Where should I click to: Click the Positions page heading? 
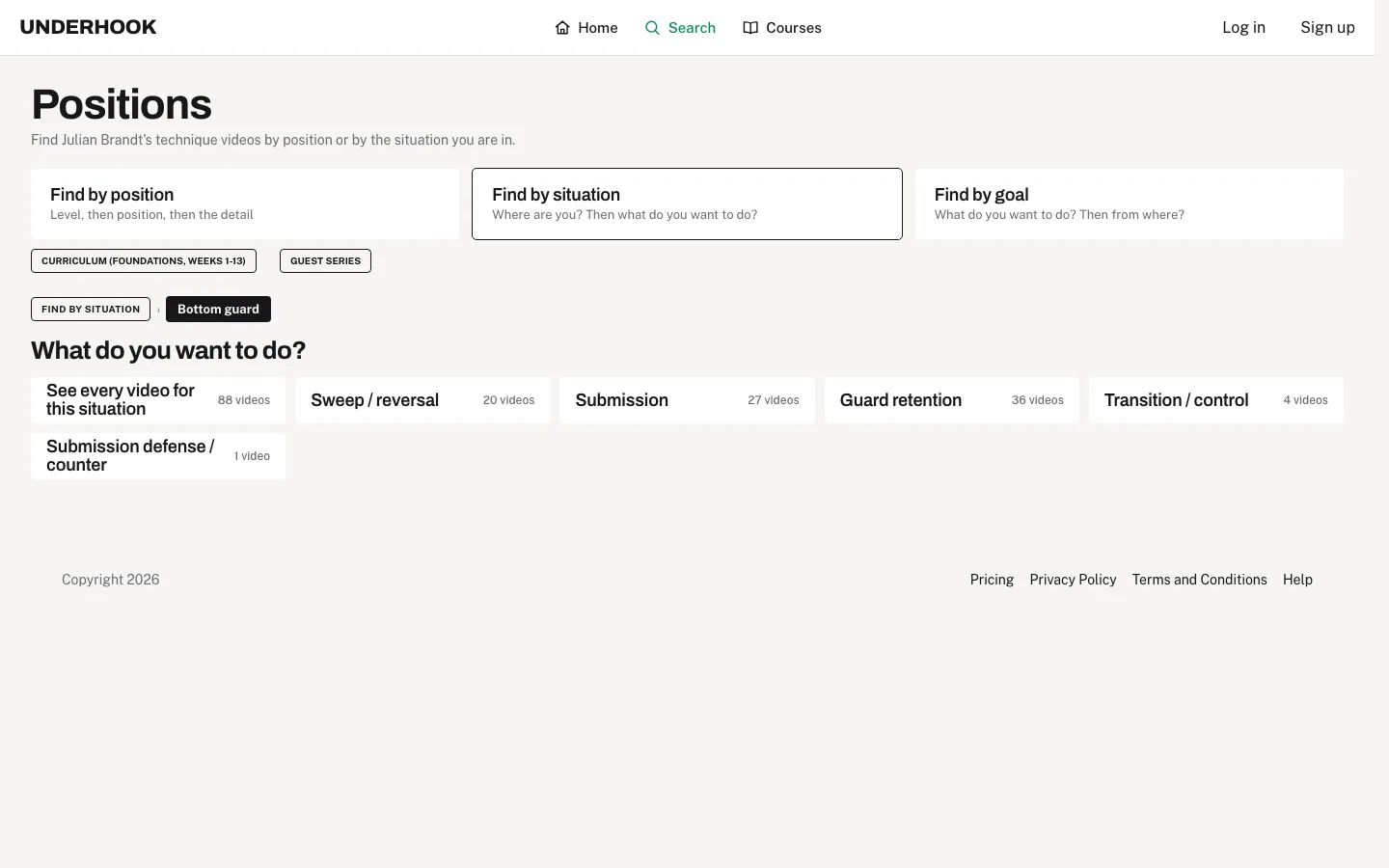coord(122,104)
